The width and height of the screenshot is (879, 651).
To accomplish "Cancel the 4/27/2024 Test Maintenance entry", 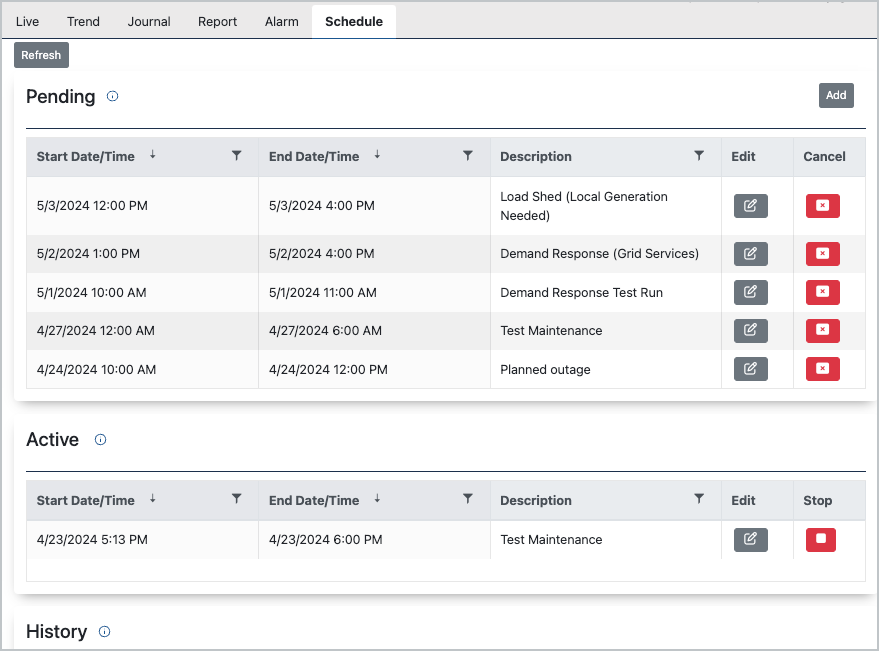I will pos(821,330).
